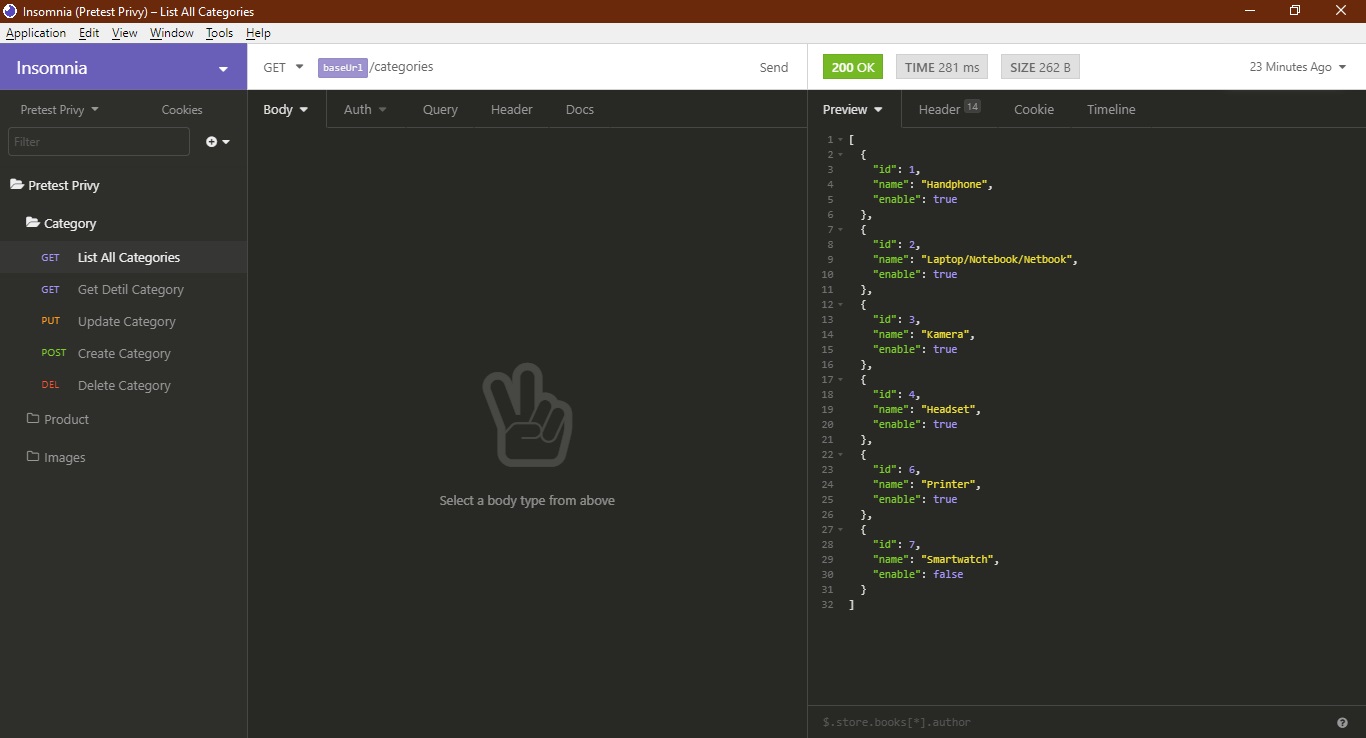Open the Edit menu

click(x=89, y=33)
